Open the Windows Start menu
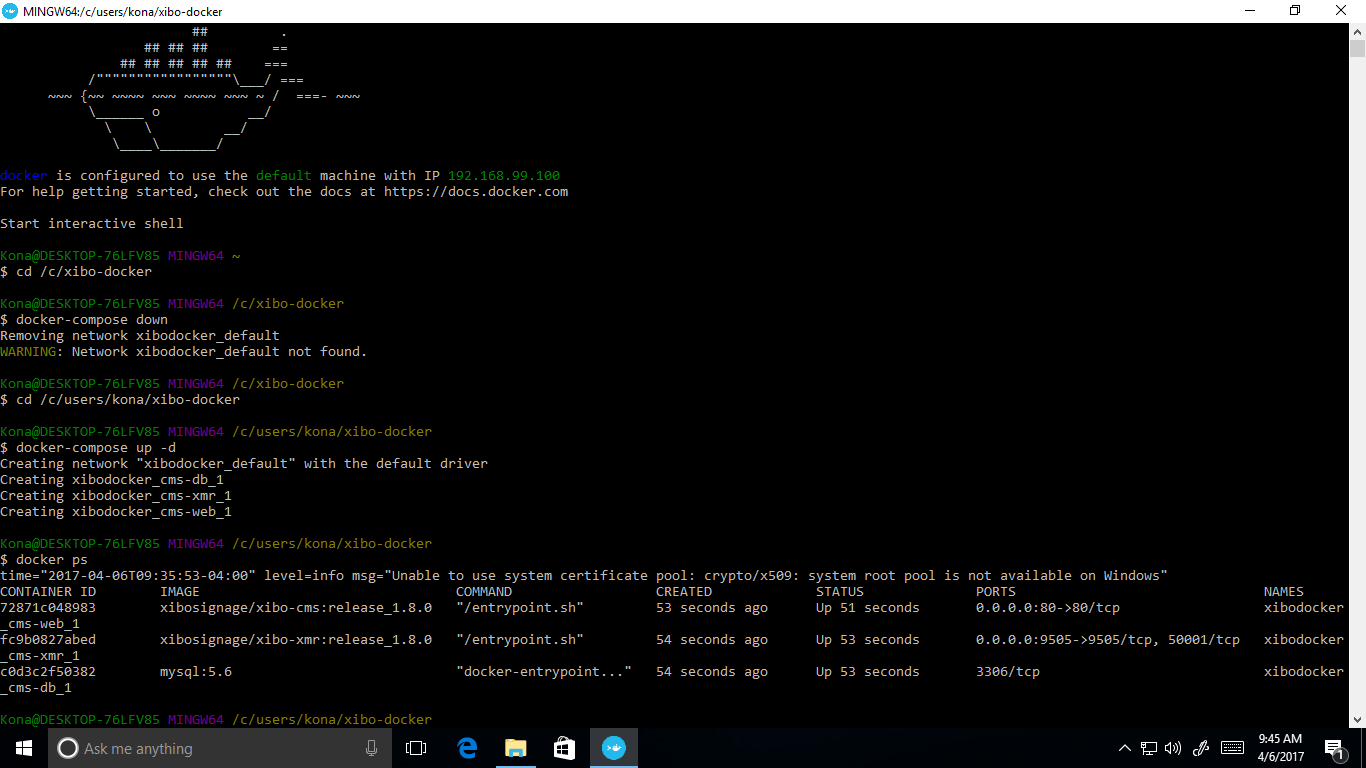This screenshot has width=1366, height=768. [24, 748]
